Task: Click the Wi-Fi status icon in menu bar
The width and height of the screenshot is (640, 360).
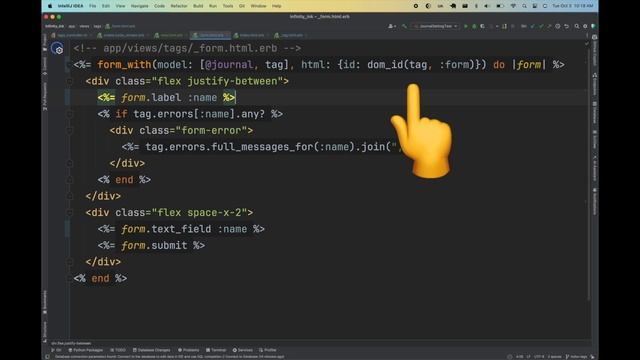Action: pyautogui.click(x=513, y=6)
